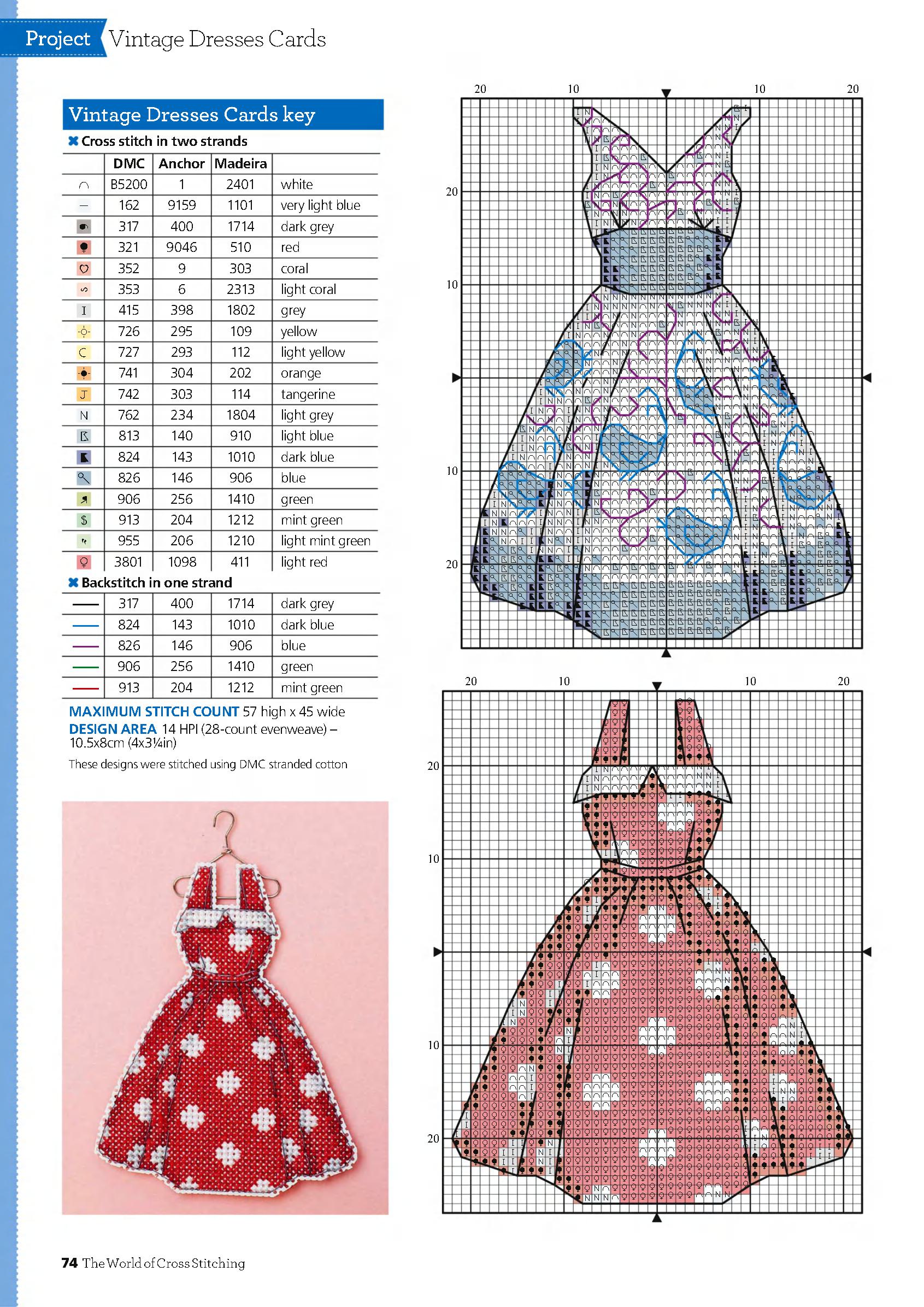Viewport: 924px width, 1307px height.
Task: Select the orange 741 symbol swatch
Action: coord(84,373)
